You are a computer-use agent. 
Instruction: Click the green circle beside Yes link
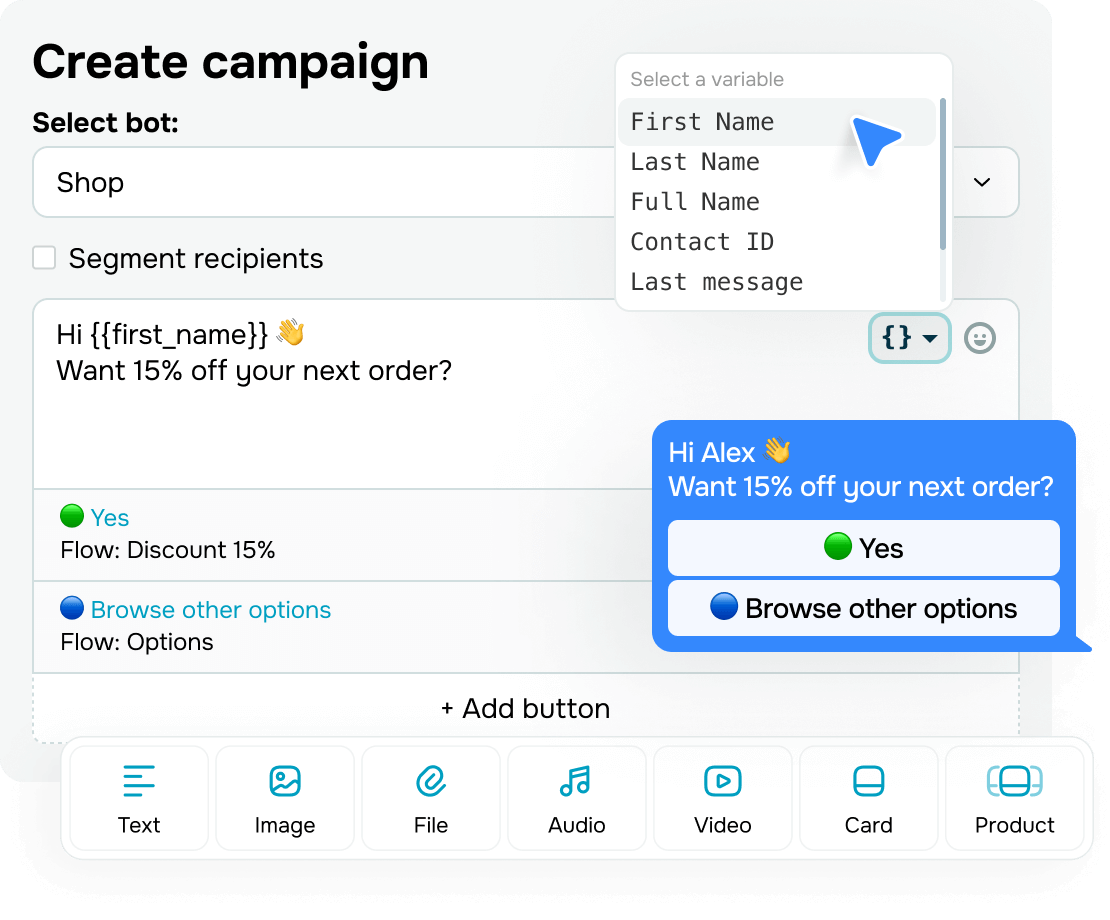pyautogui.click(x=71, y=516)
